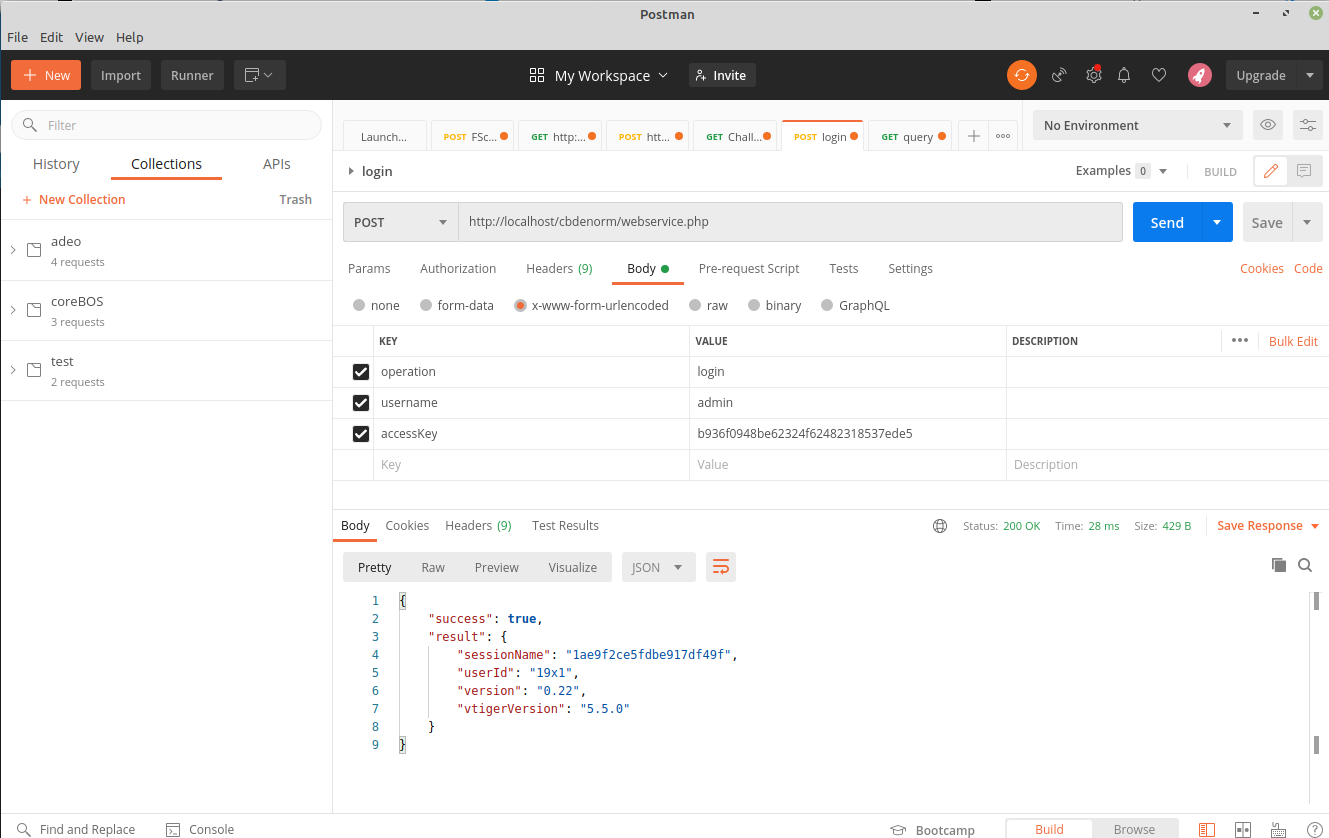Screen dimensions: 1329x838
Task: Search within the response body
Action: pos(1305,565)
